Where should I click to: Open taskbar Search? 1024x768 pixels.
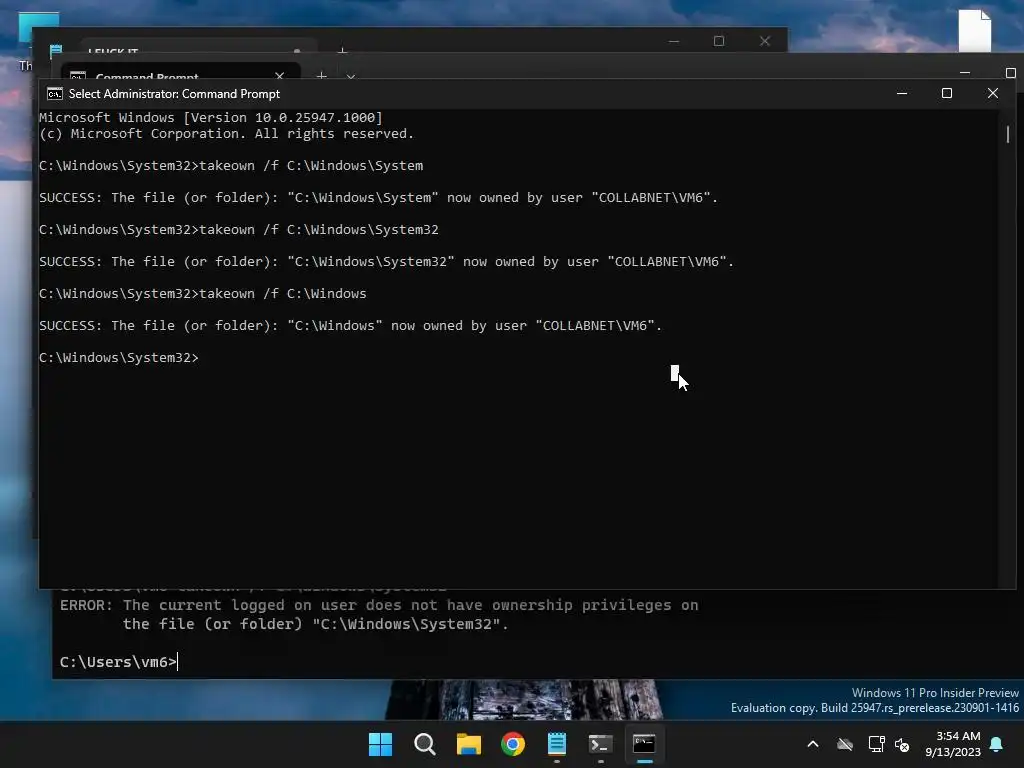tap(424, 744)
